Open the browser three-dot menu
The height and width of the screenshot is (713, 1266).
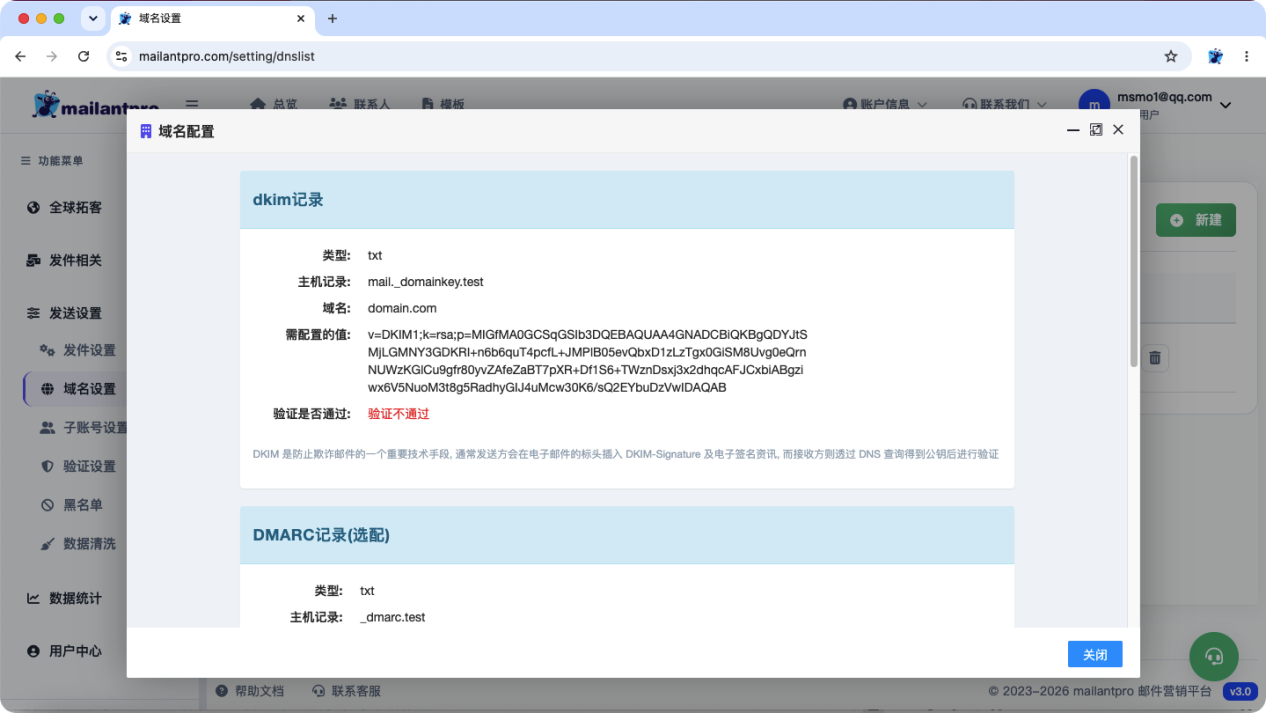tap(1246, 56)
